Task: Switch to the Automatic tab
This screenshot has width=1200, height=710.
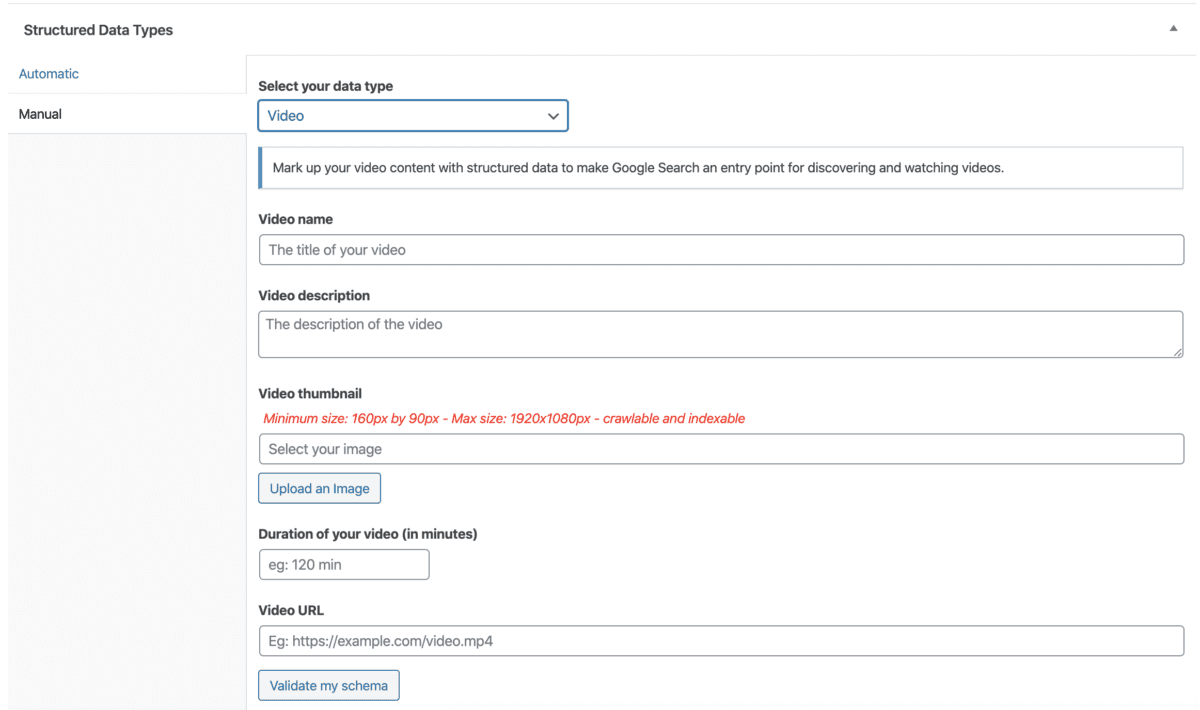Action: pyautogui.click(x=49, y=74)
